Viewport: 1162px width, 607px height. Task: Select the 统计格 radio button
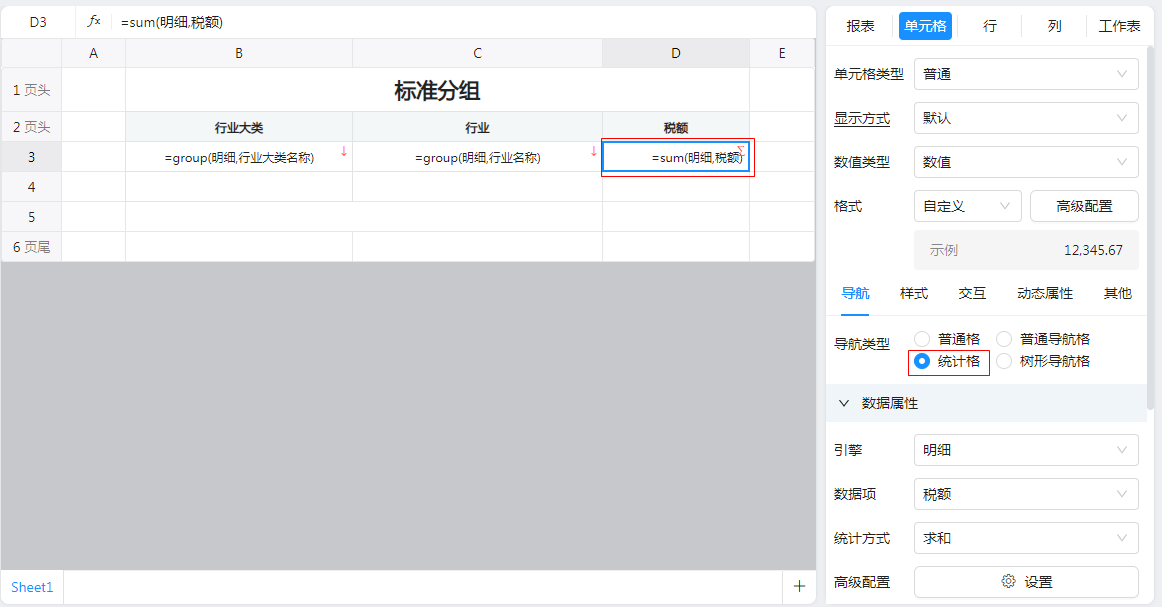click(922, 361)
